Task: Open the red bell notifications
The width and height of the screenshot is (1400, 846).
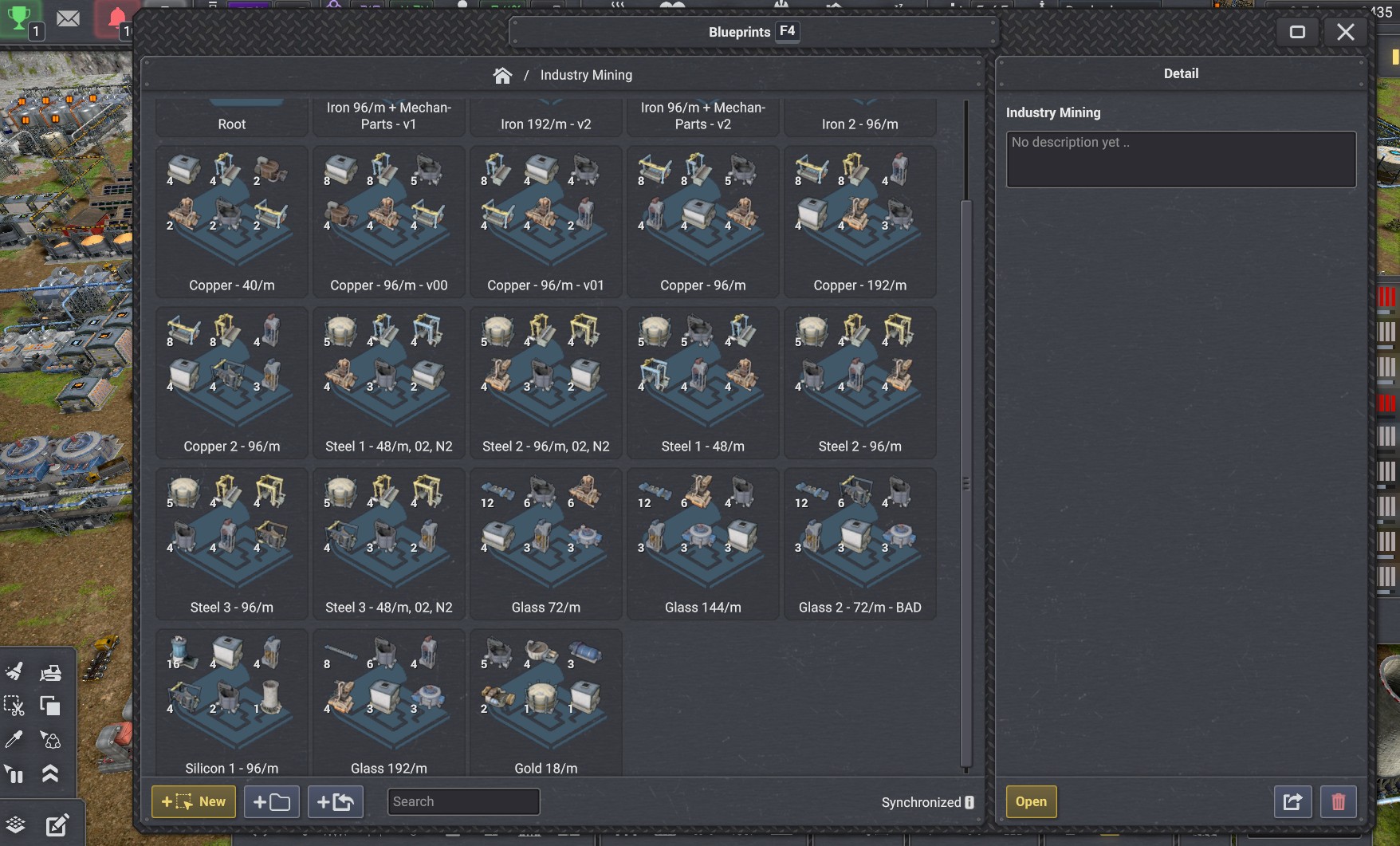Action: (x=116, y=19)
